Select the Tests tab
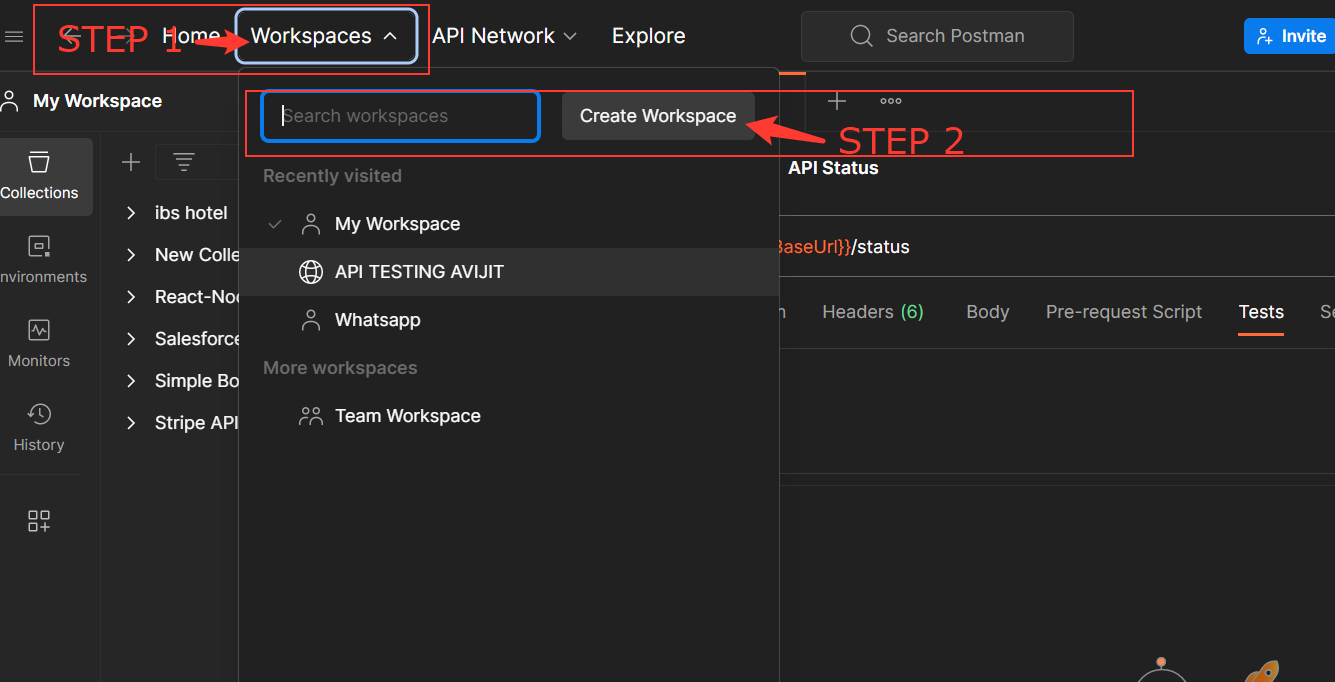 (x=1261, y=312)
